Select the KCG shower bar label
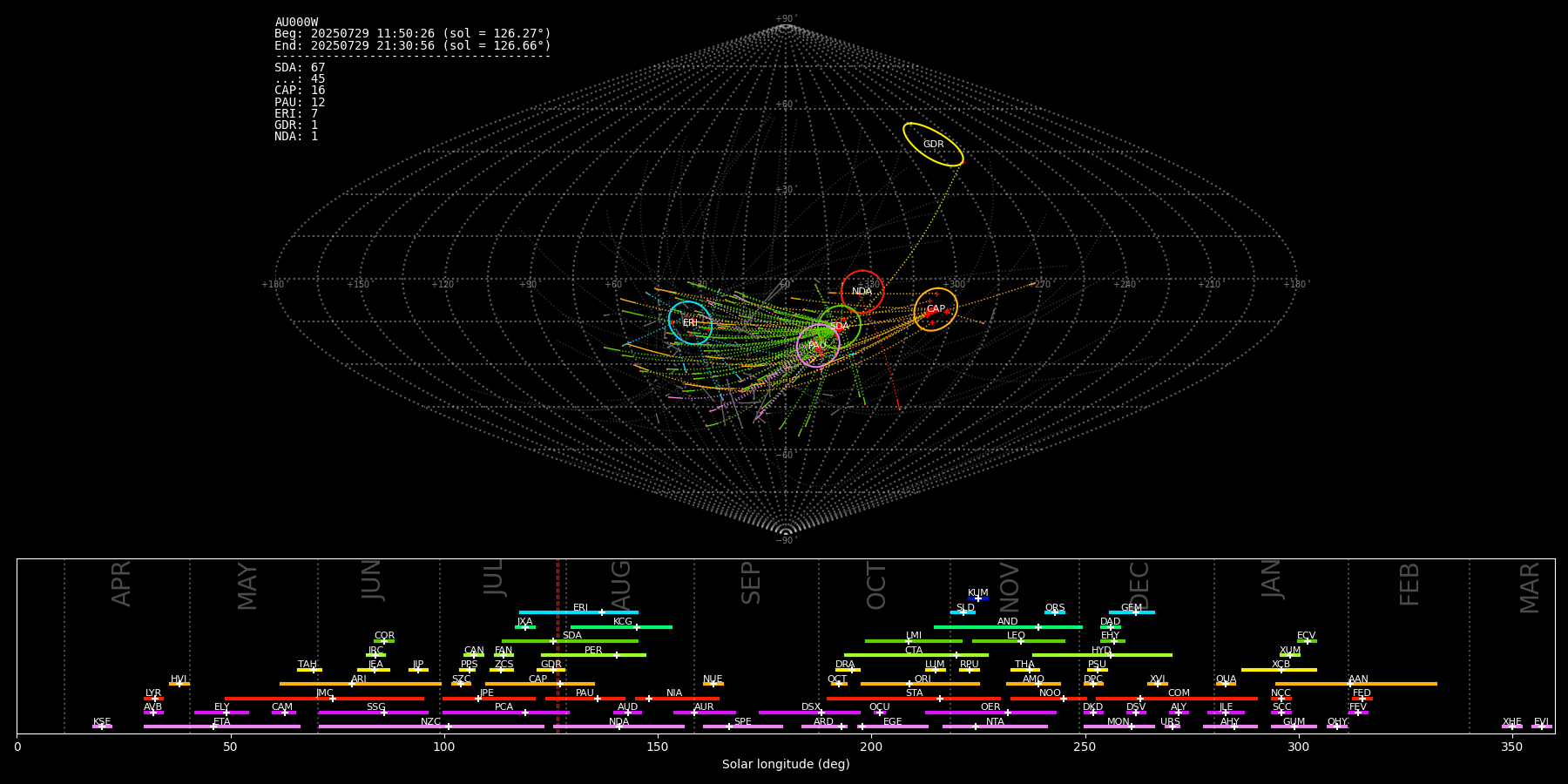 click(x=623, y=622)
